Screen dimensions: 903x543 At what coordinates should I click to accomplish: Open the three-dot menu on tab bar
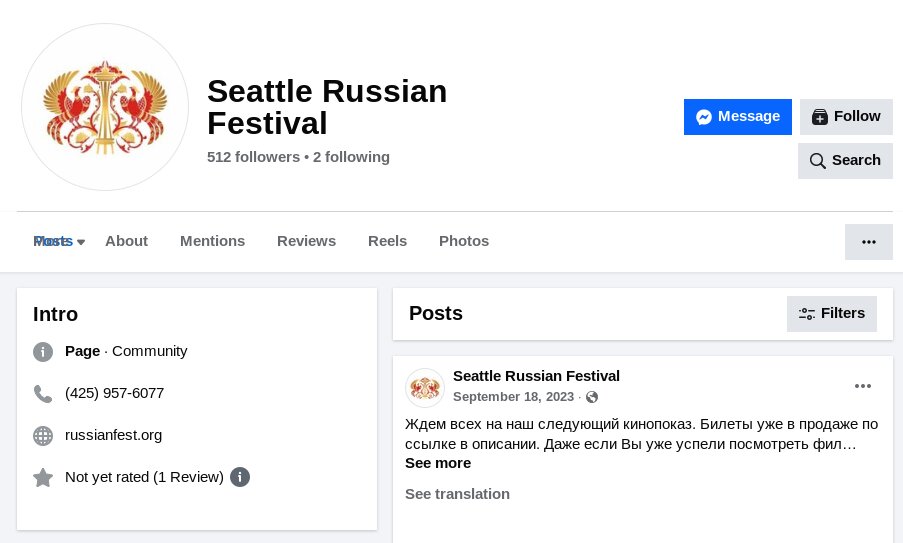pos(868,242)
